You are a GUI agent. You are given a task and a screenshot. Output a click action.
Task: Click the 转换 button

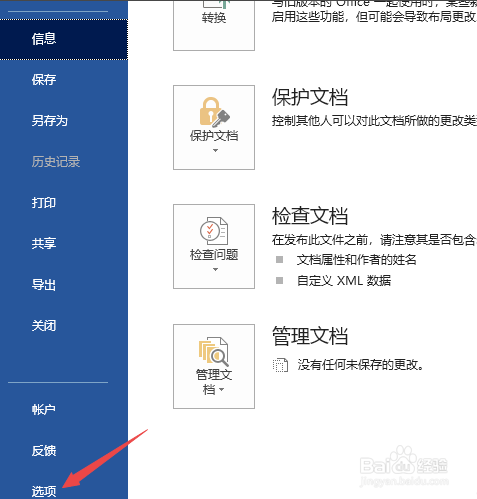coord(214,25)
